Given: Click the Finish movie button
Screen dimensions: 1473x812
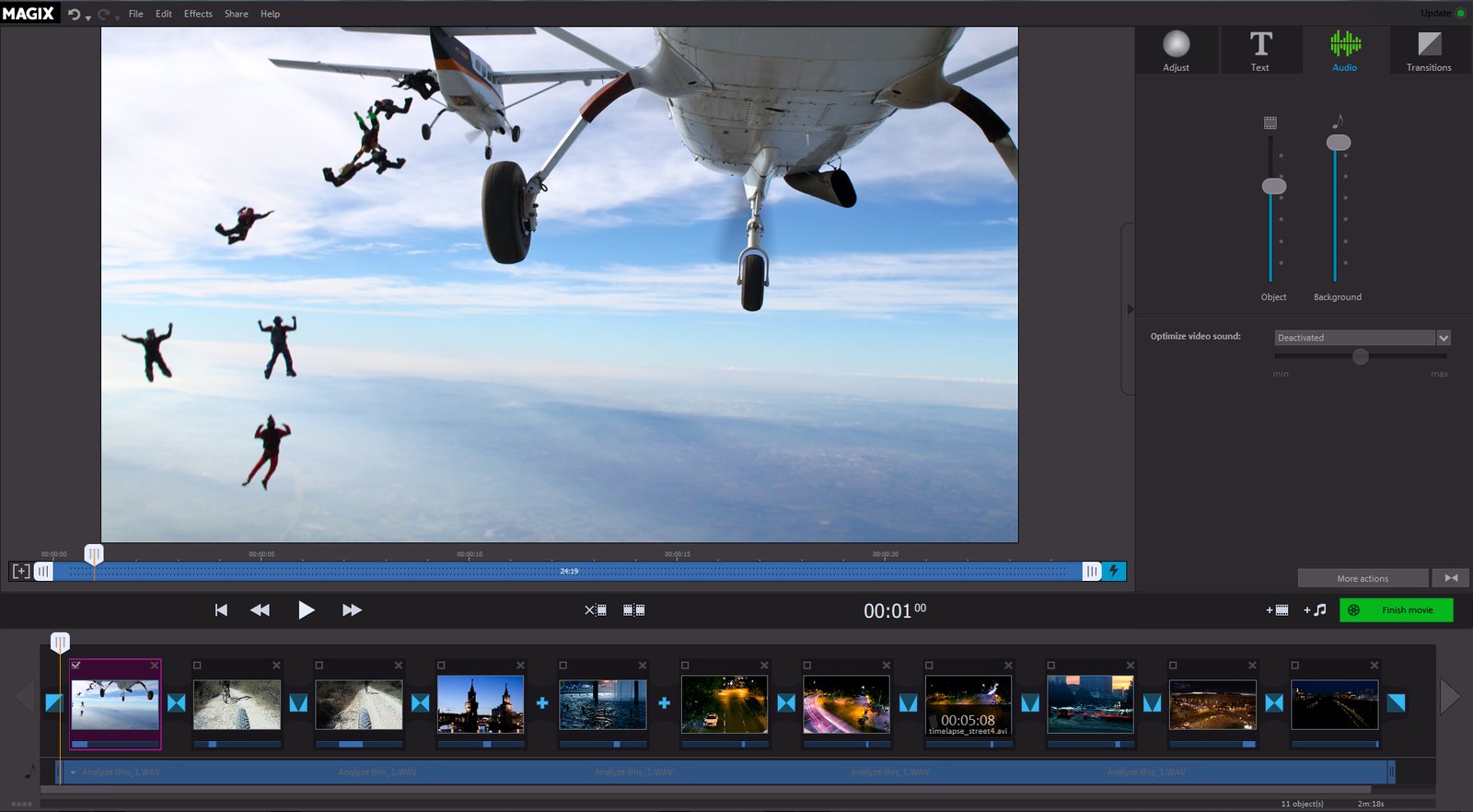Looking at the screenshot, I should [1397, 609].
